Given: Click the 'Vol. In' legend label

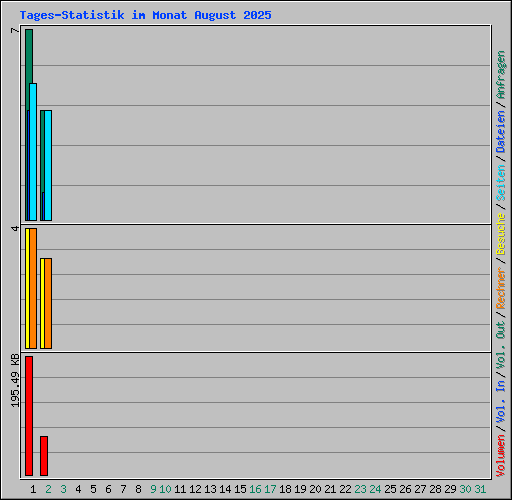Looking at the screenshot, I should pos(501,402).
